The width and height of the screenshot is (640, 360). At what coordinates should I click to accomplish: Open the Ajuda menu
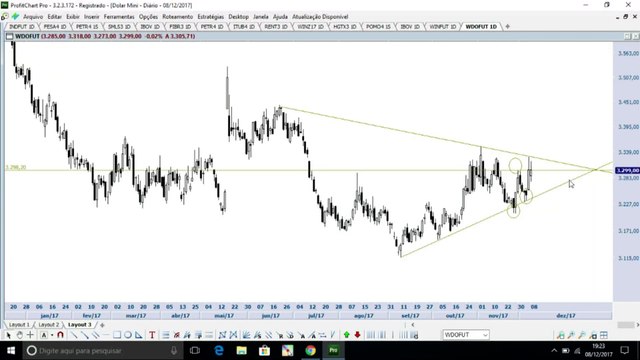(280, 17)
